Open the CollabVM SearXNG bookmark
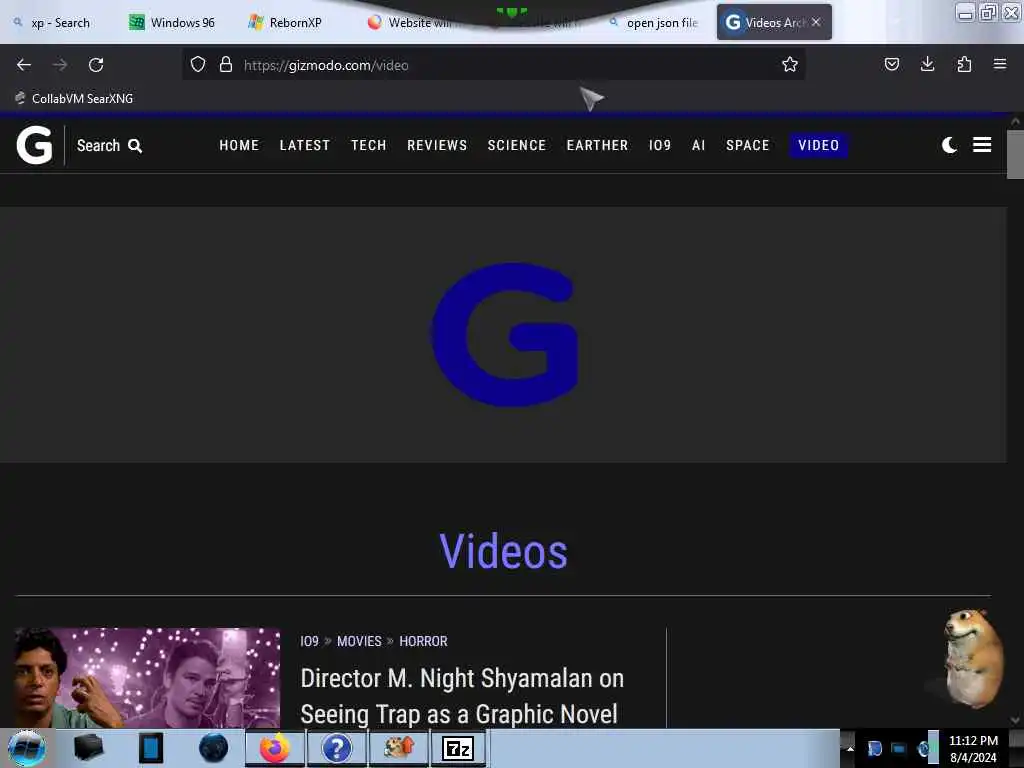The width and height of the screenshot is (1024, 768). (74, 99)
